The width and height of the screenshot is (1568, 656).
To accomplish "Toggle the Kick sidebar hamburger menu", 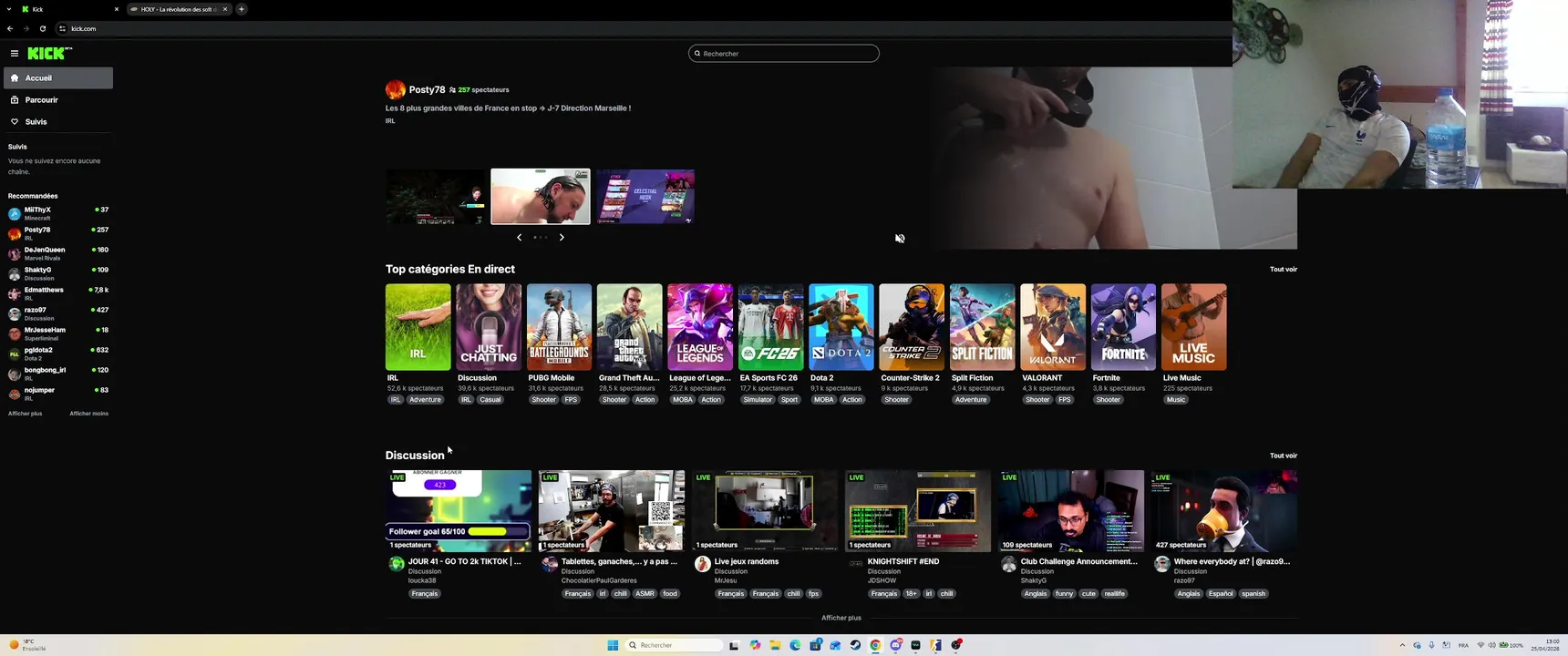I will click(15, 54).
